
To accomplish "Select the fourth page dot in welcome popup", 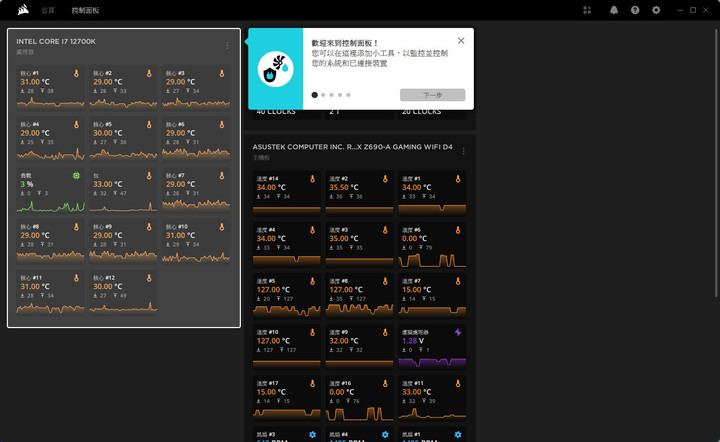I will [x=340, y=95].
